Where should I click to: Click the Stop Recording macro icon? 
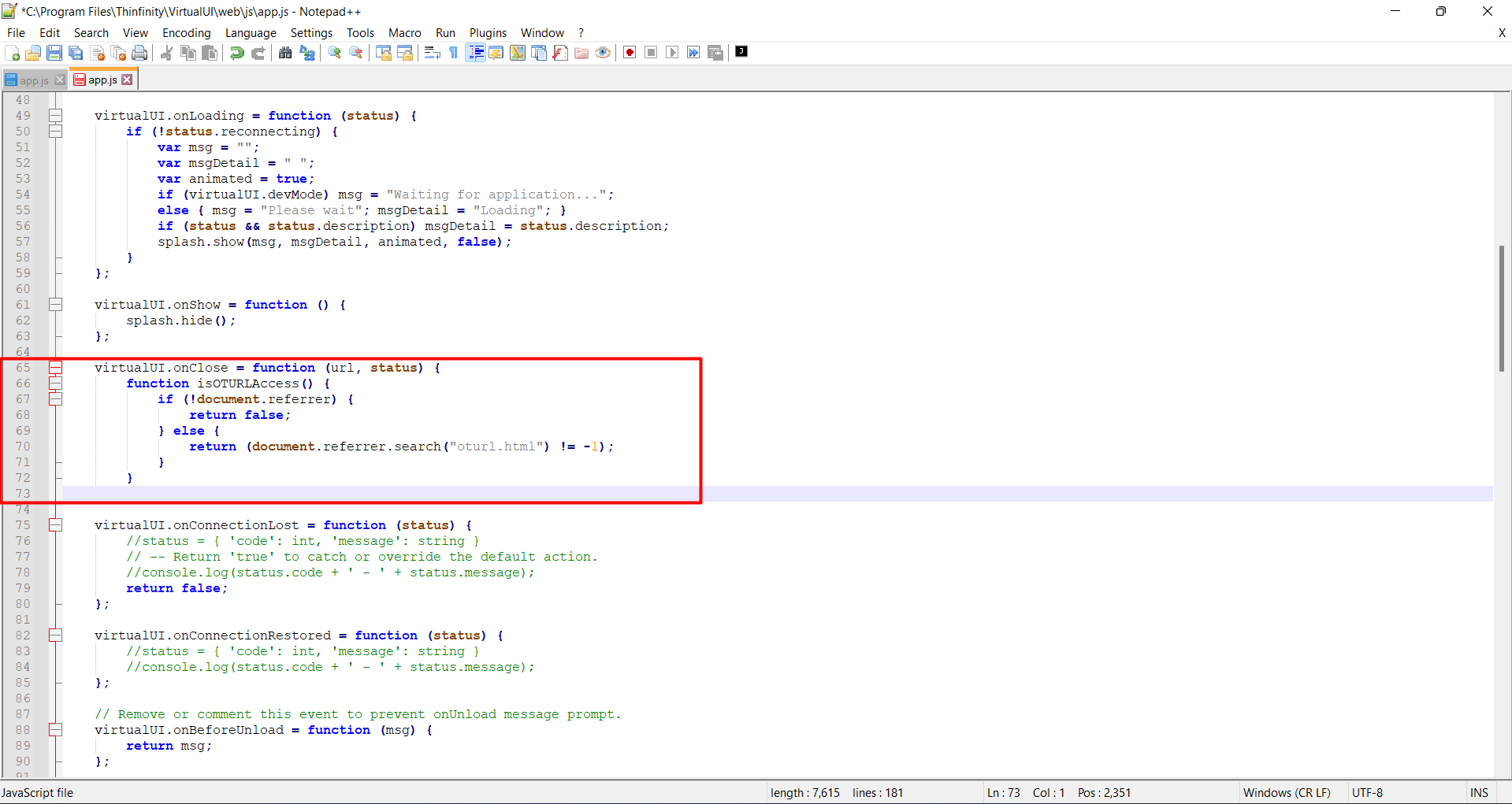[x=651, y=53]
